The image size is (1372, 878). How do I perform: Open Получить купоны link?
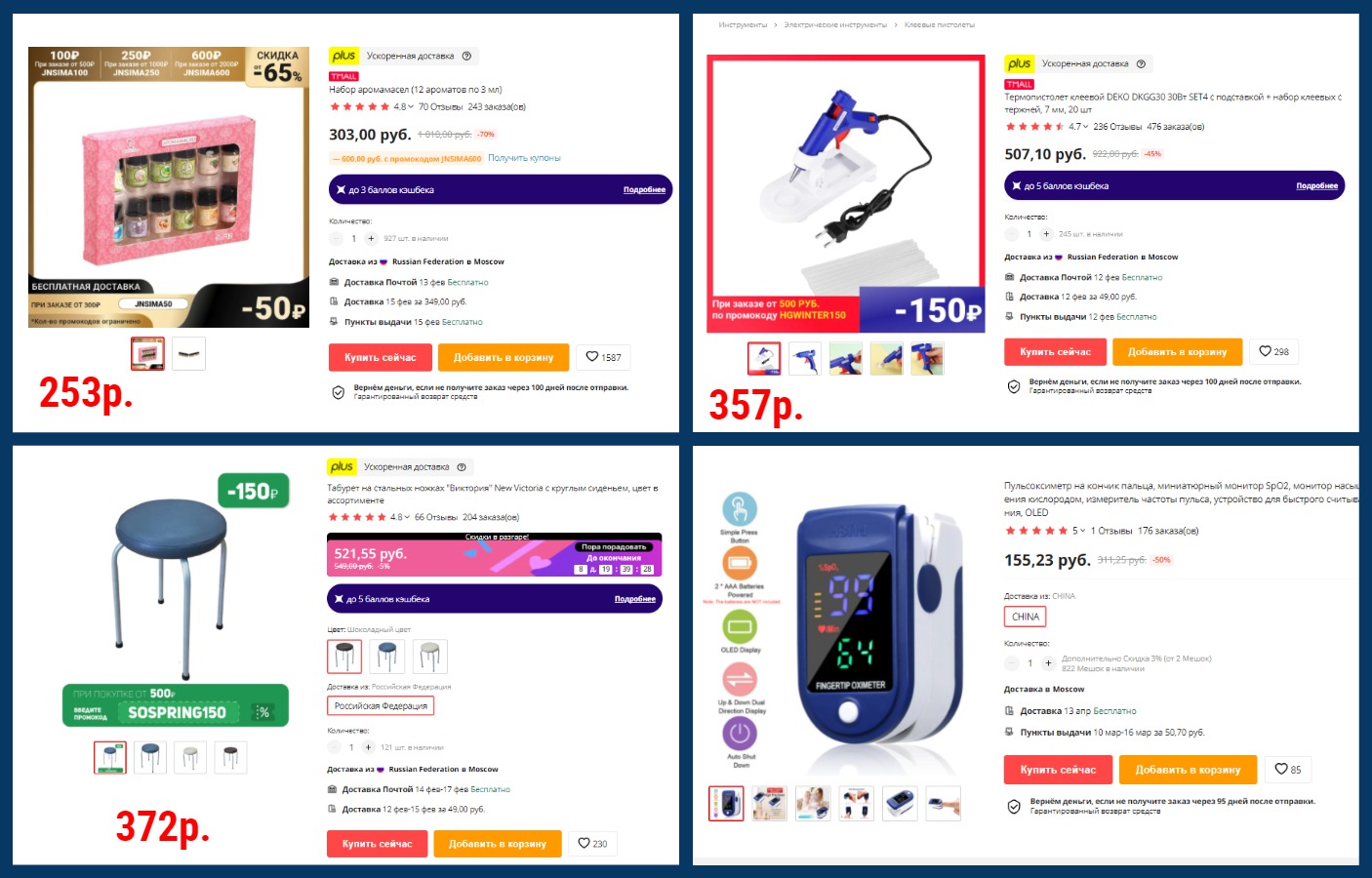pyautogui.click(x=524, y=158)
